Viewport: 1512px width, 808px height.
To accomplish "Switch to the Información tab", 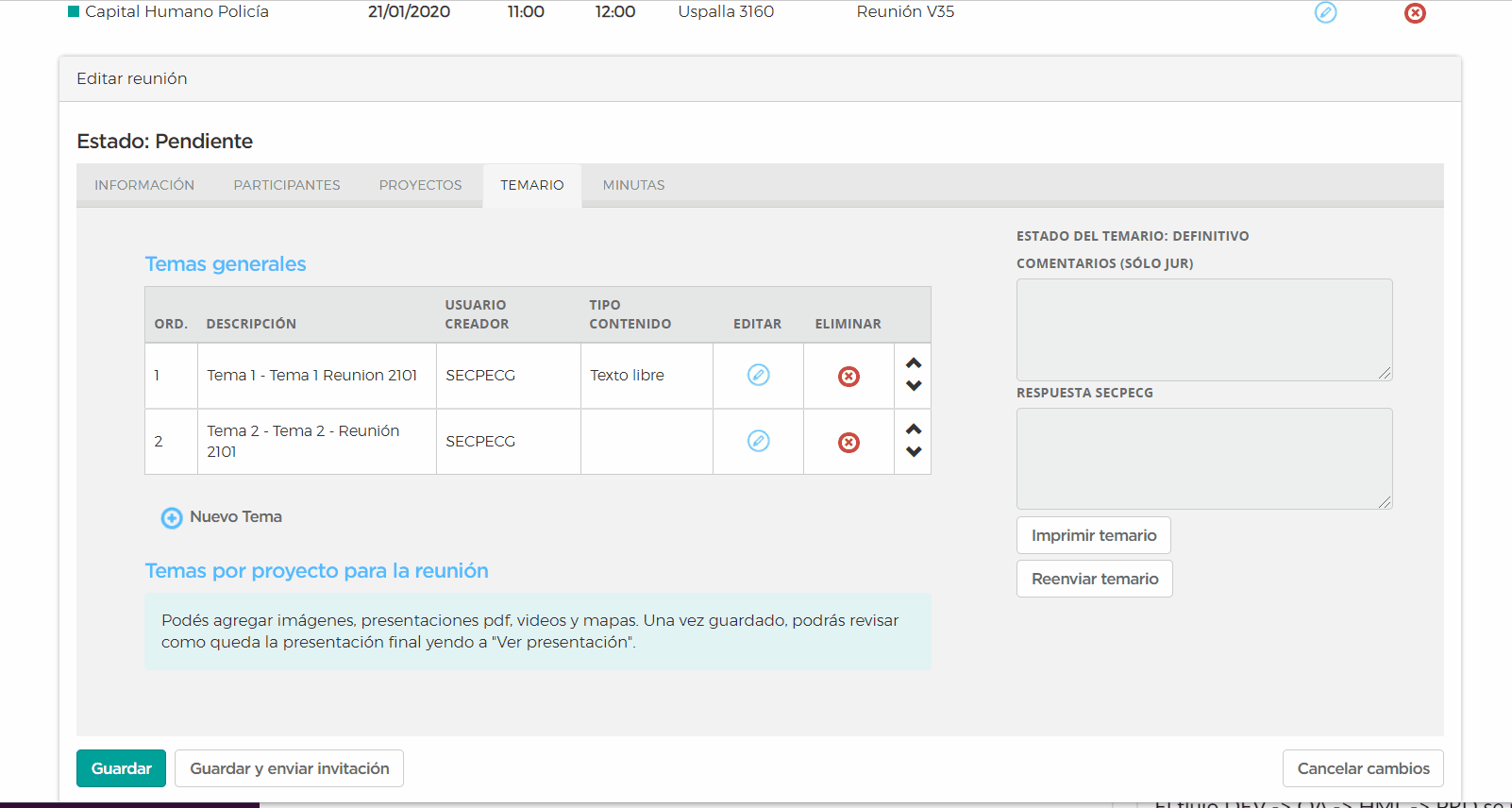I will pos(144,185).
